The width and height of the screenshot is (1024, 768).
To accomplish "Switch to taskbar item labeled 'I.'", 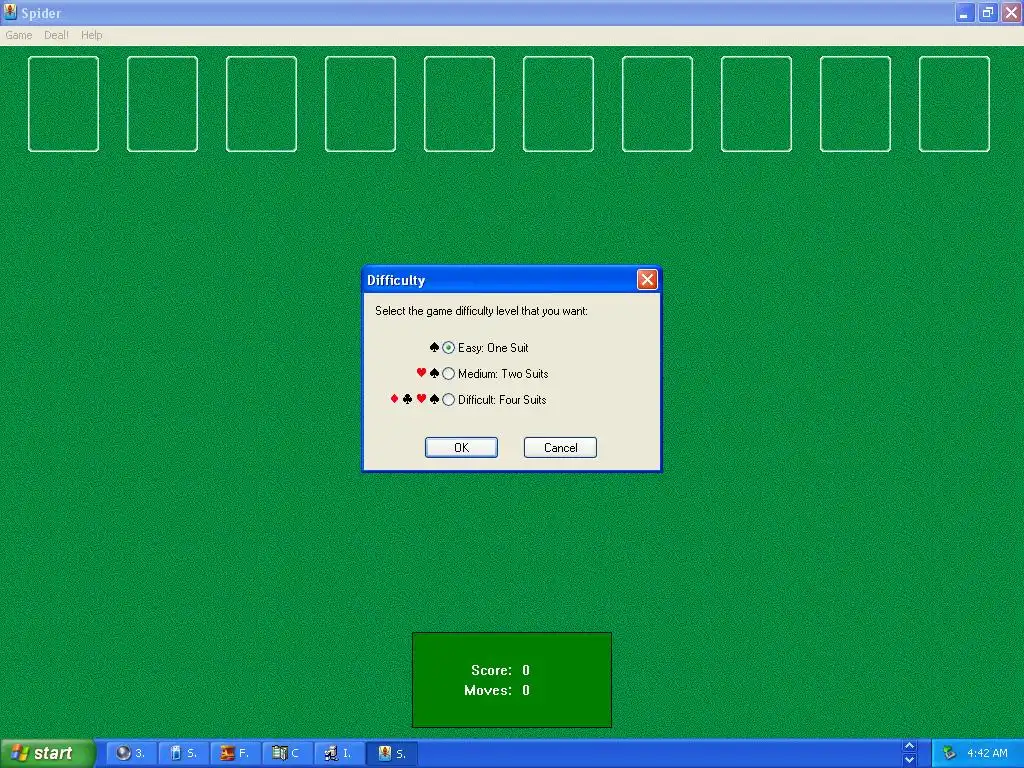I will click(339, 754).
